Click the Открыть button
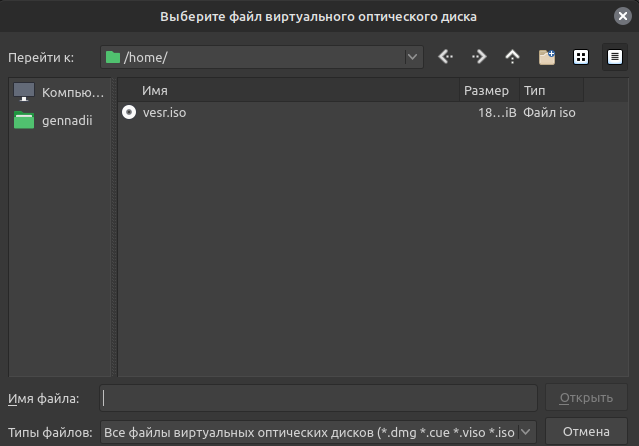 pyautogui.click(x=586, y=398)
